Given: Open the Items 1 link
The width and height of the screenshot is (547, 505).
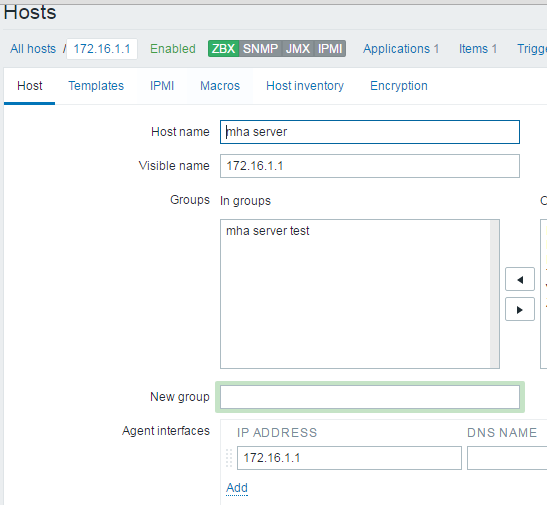Looking at the screenshot, I should (478, 49).
